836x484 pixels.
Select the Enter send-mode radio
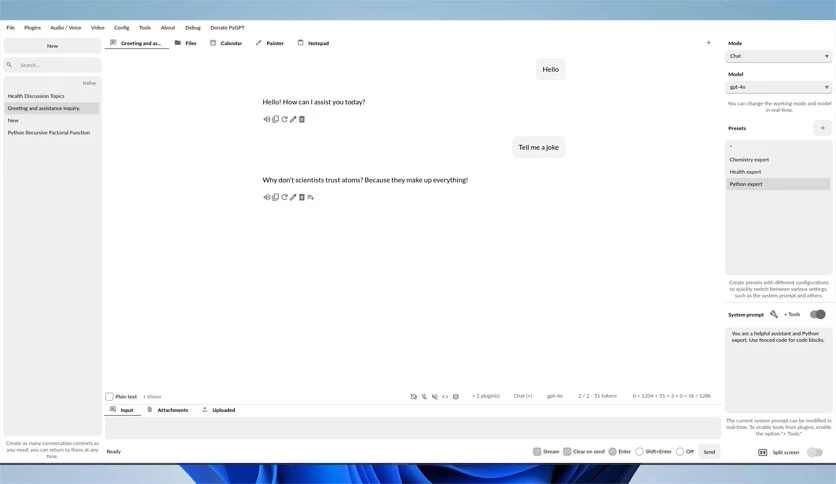coord(613,451)
